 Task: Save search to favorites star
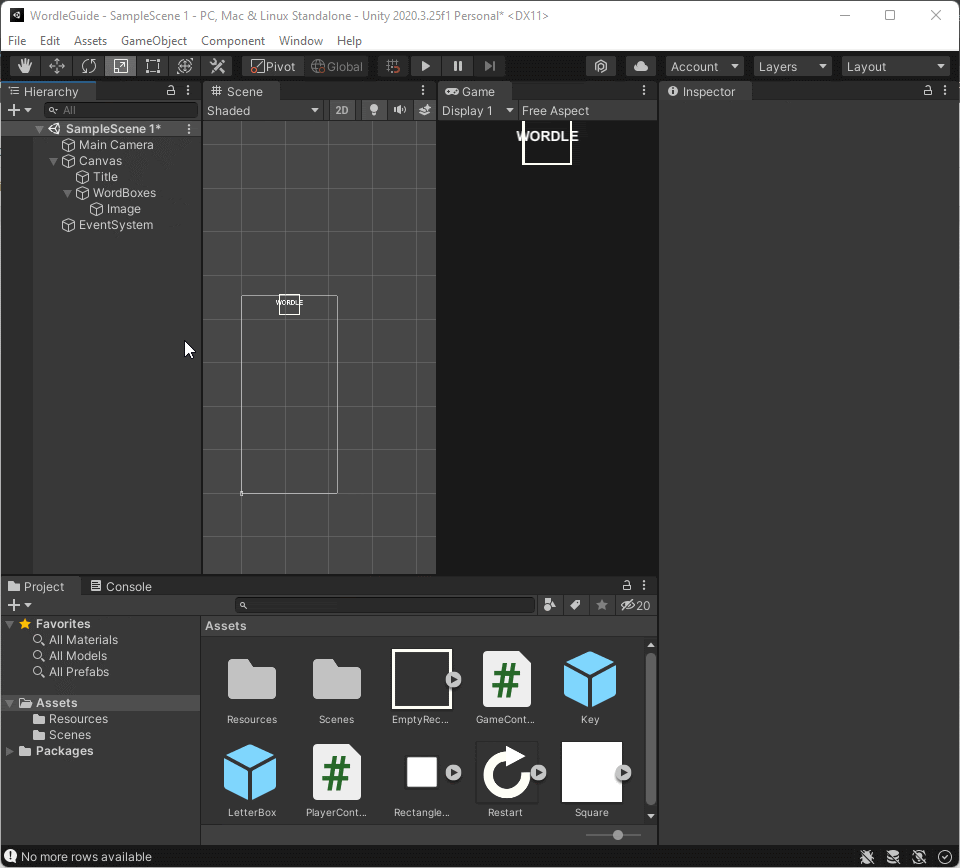[602, 605]
